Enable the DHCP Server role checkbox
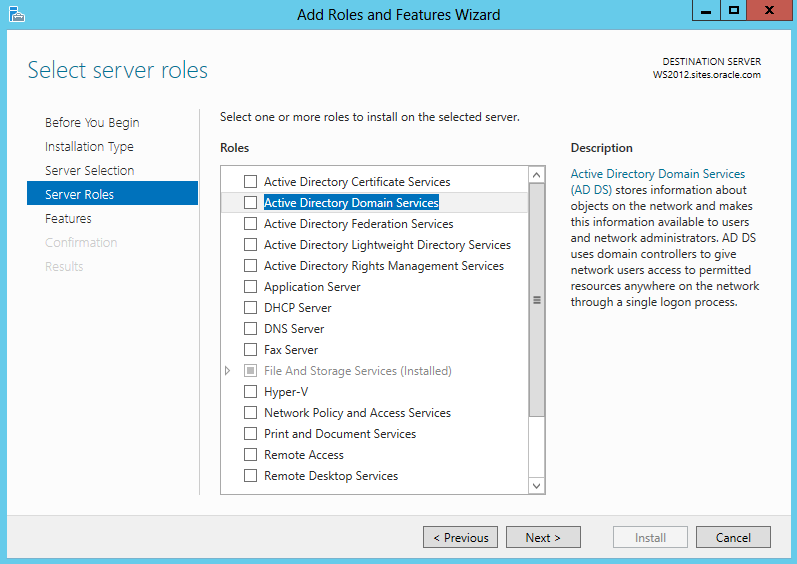Screen dimensions: 797x564 (x=250, y=308)
